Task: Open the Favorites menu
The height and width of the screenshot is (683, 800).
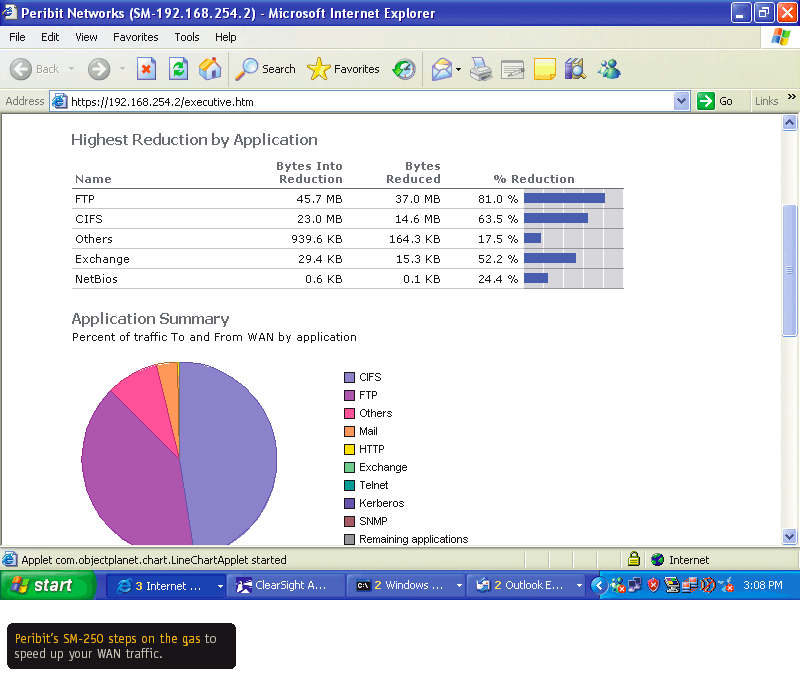Action: click(136, 37)
